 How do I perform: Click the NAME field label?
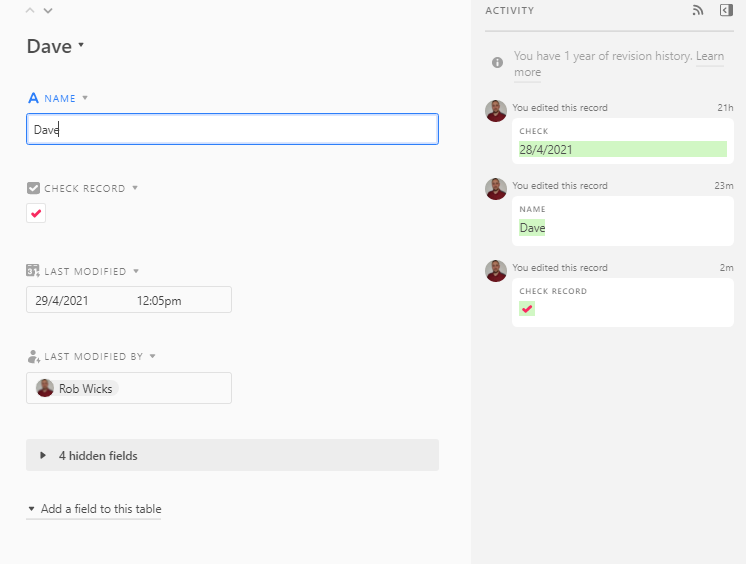click(x=60, y=99)
